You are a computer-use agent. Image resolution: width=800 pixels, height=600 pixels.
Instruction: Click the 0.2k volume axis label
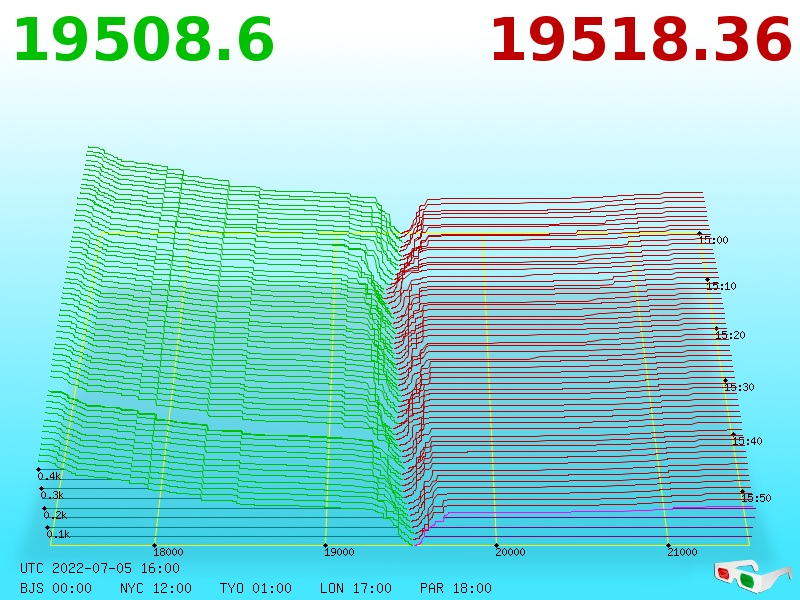pyautogui.click(x=56, y=515)
